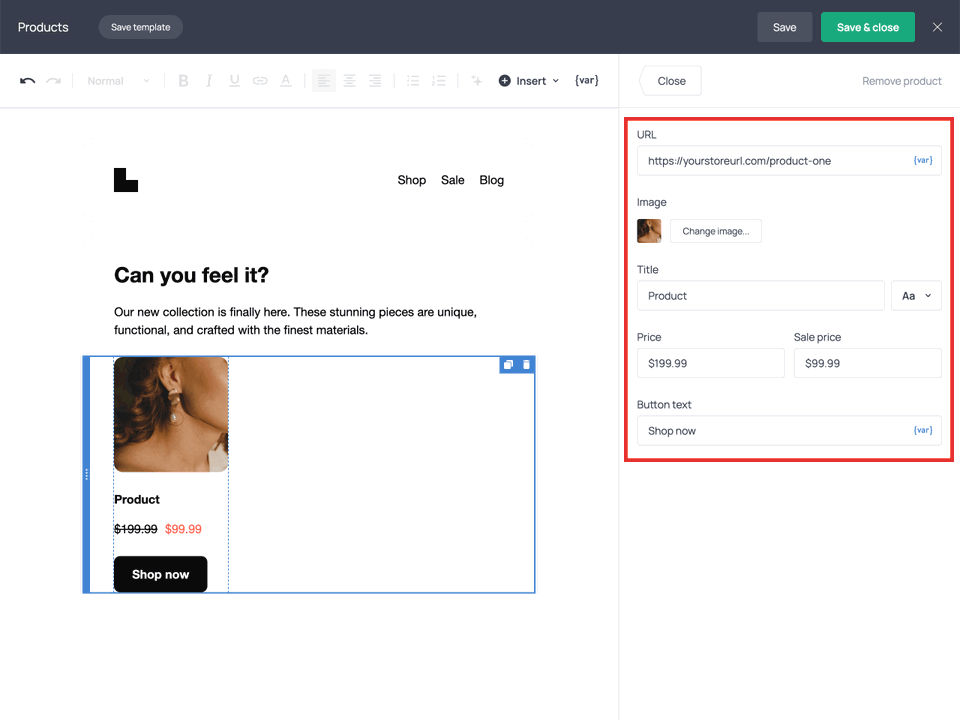Click the product image thumbnail in panel

click(x=648, y=230)
